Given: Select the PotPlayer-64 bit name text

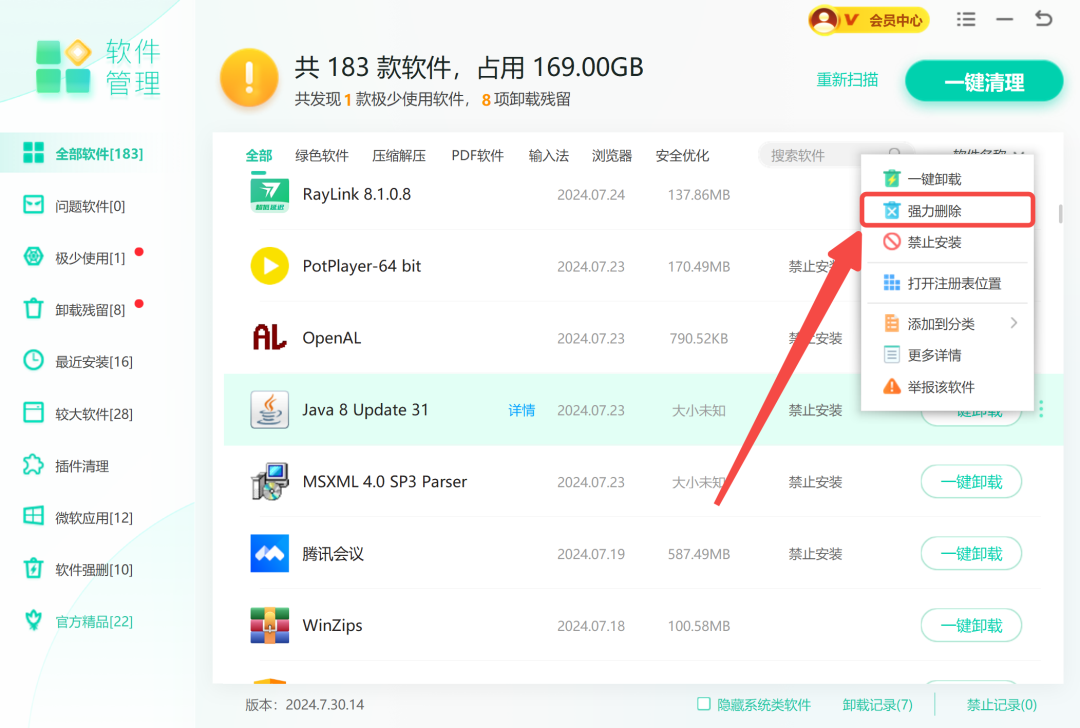Looking at the screenshot, I should [362, 266].
